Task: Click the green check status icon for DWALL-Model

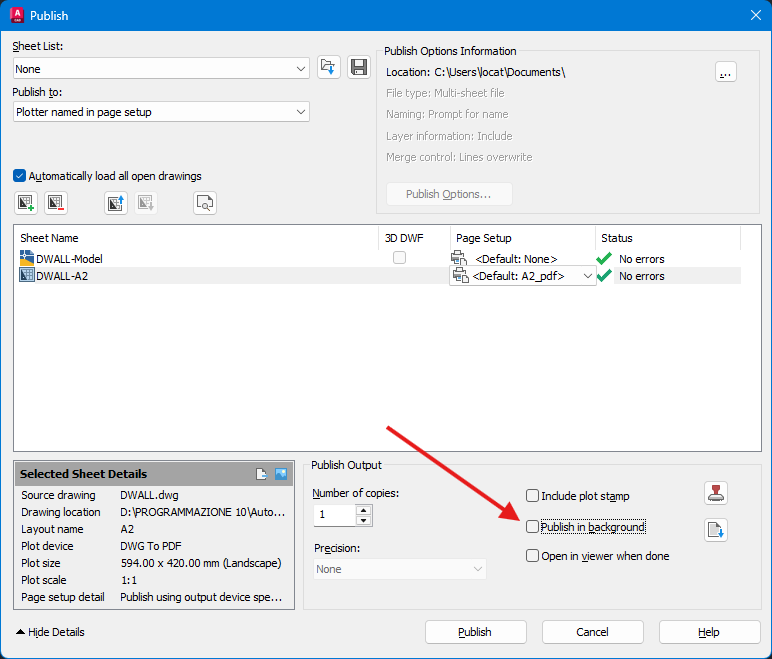Action: click(604, 258)
